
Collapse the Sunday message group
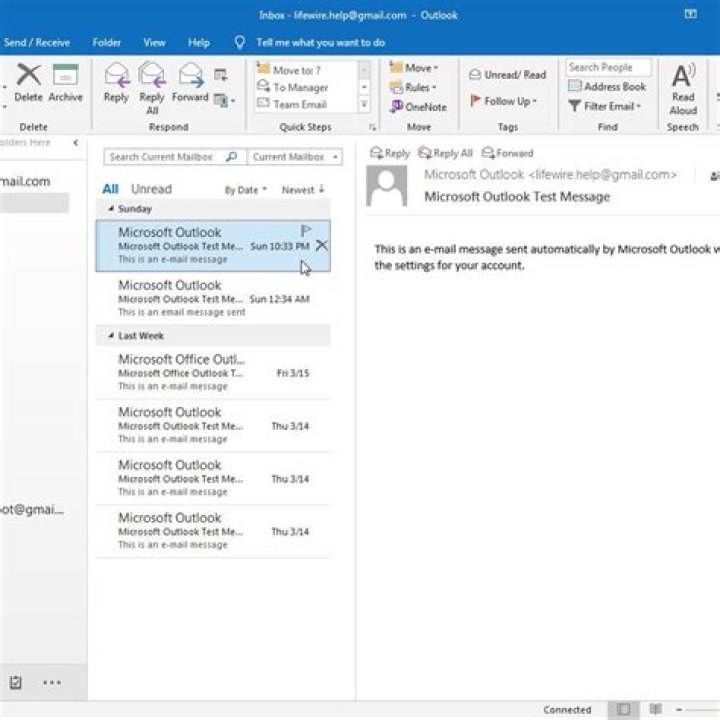111,208
